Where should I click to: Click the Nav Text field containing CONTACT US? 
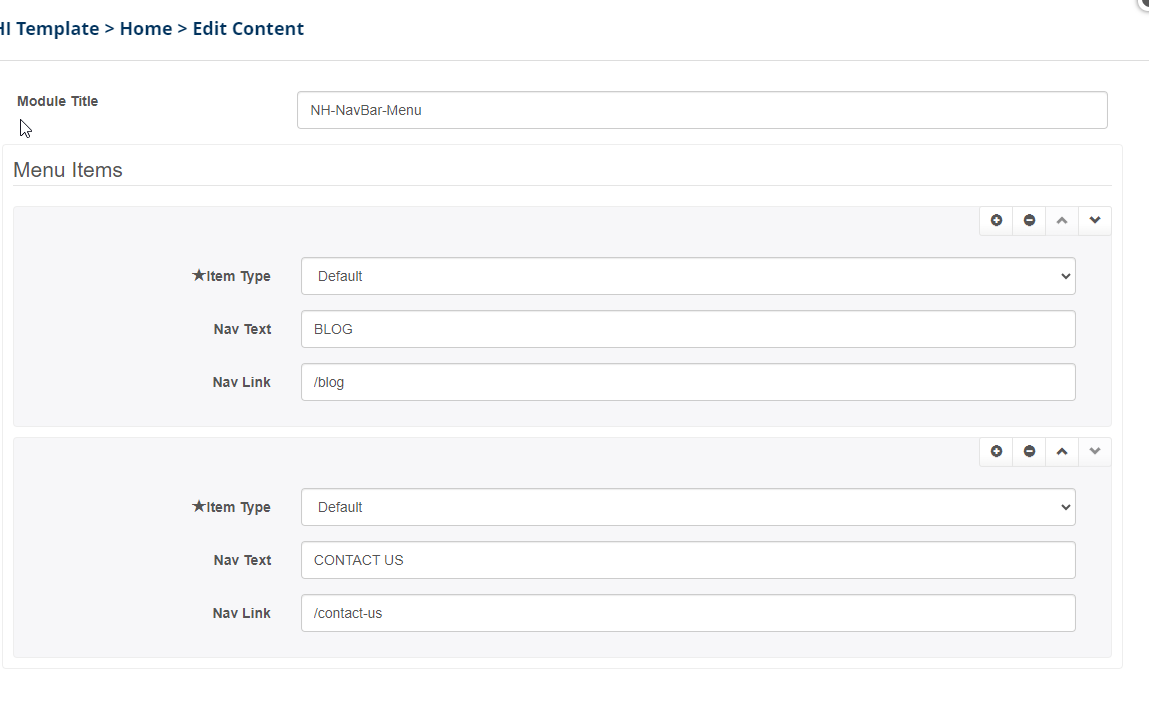[x=688, y=560]
